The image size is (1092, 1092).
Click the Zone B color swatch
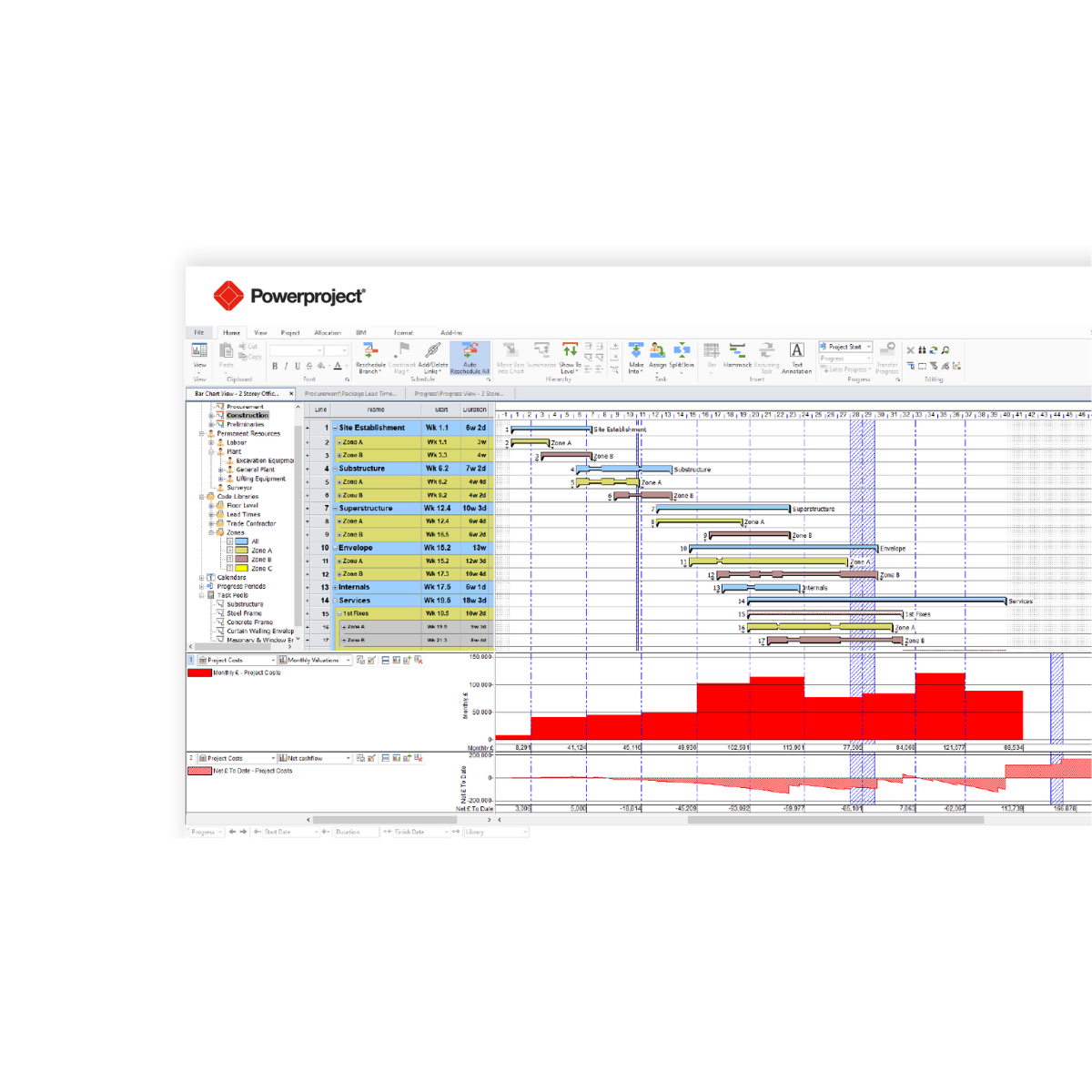tap(242, 560)
